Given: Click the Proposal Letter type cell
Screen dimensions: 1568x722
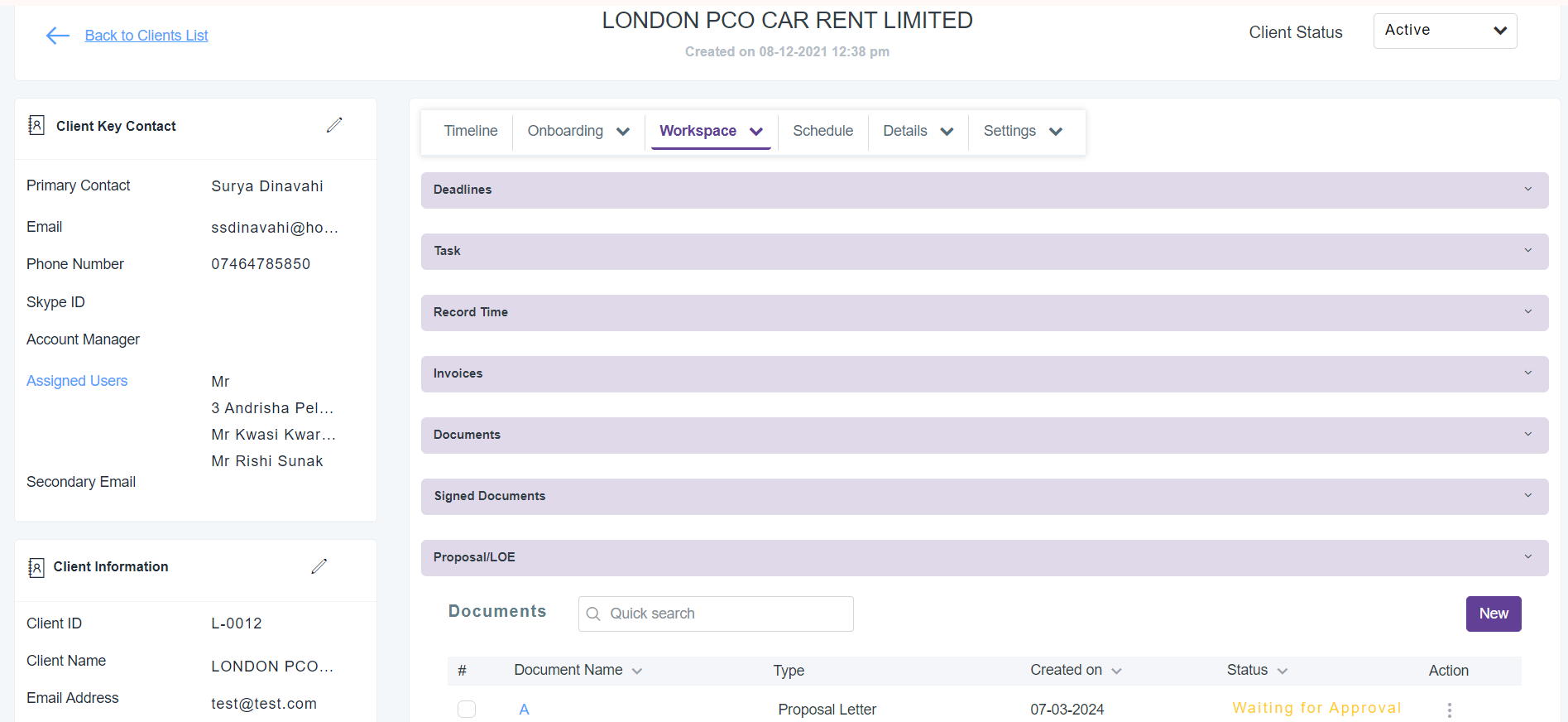Looking at the screenshot, I should coord(827,710).
